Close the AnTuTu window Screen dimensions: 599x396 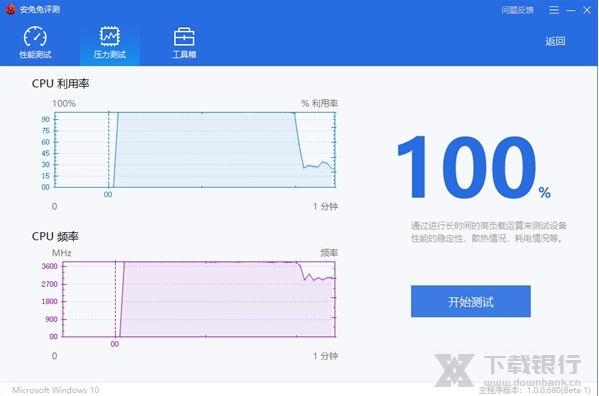[587, 10]
